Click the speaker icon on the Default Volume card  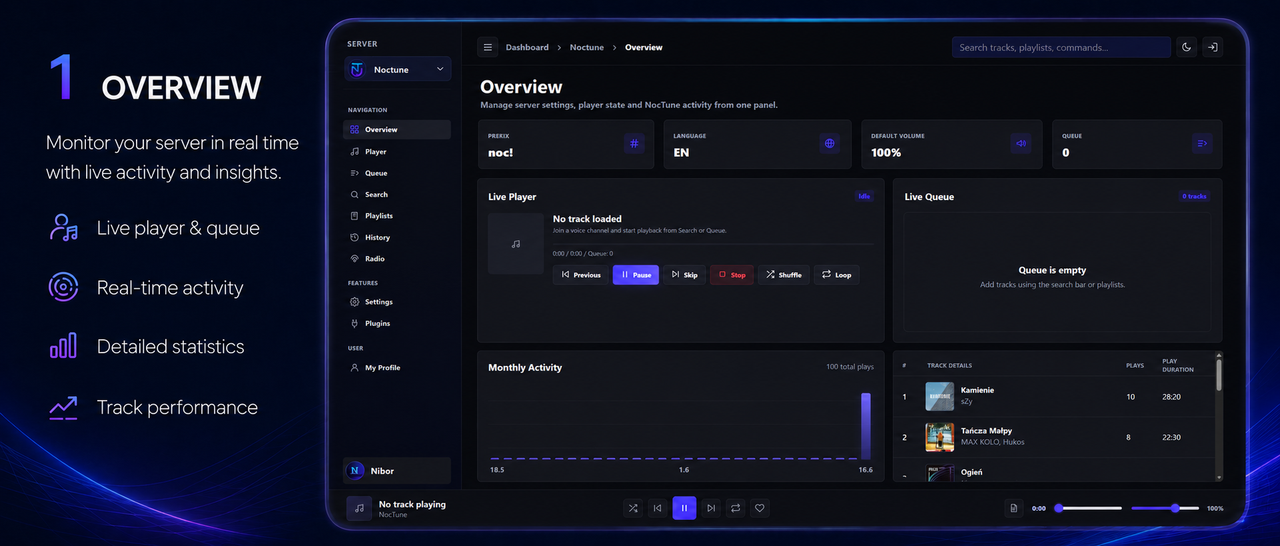click(x=1020, y=144)
